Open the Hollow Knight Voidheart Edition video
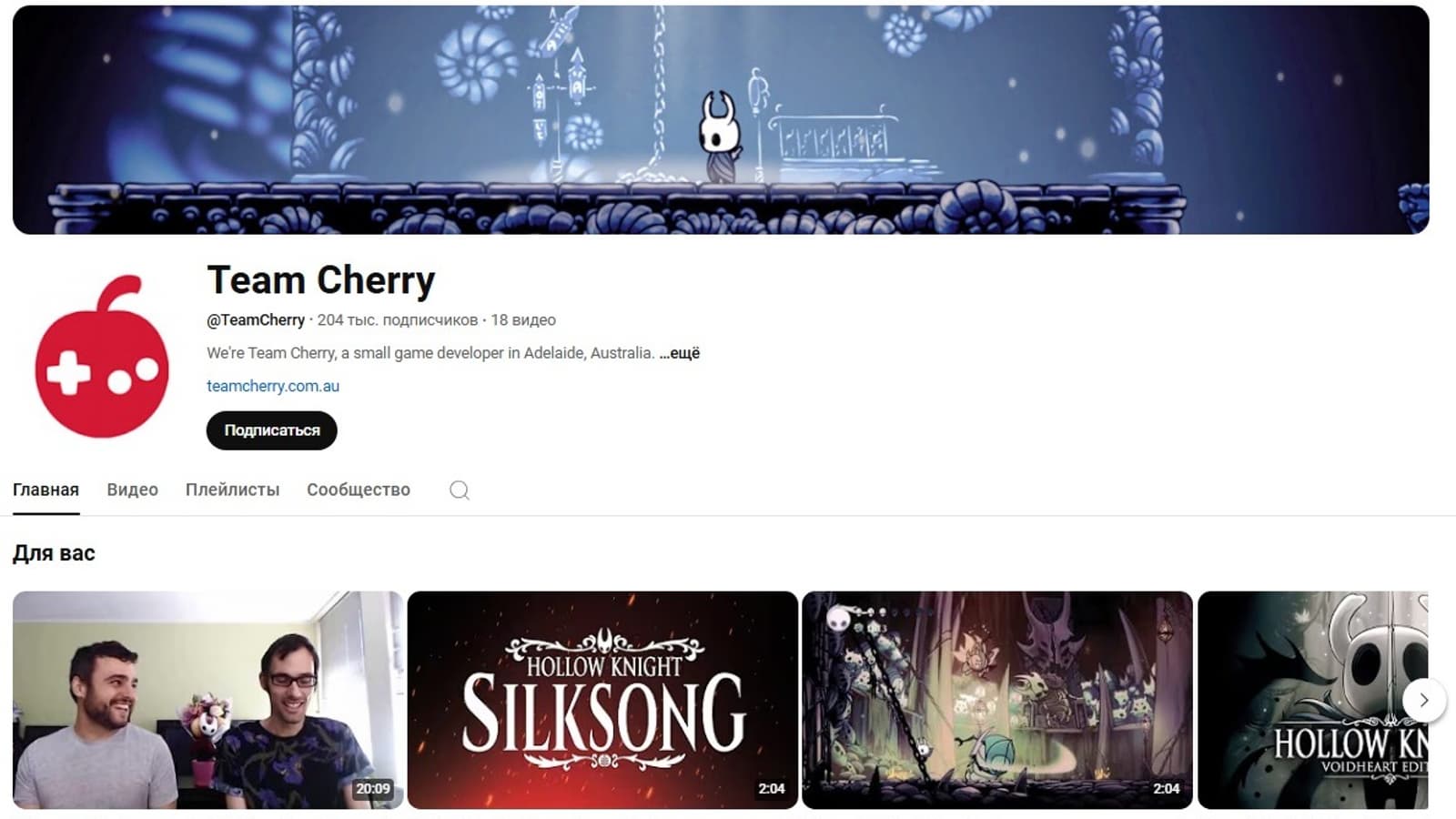This screenshot has width=1456, height=819. [x=1313, y=700]
